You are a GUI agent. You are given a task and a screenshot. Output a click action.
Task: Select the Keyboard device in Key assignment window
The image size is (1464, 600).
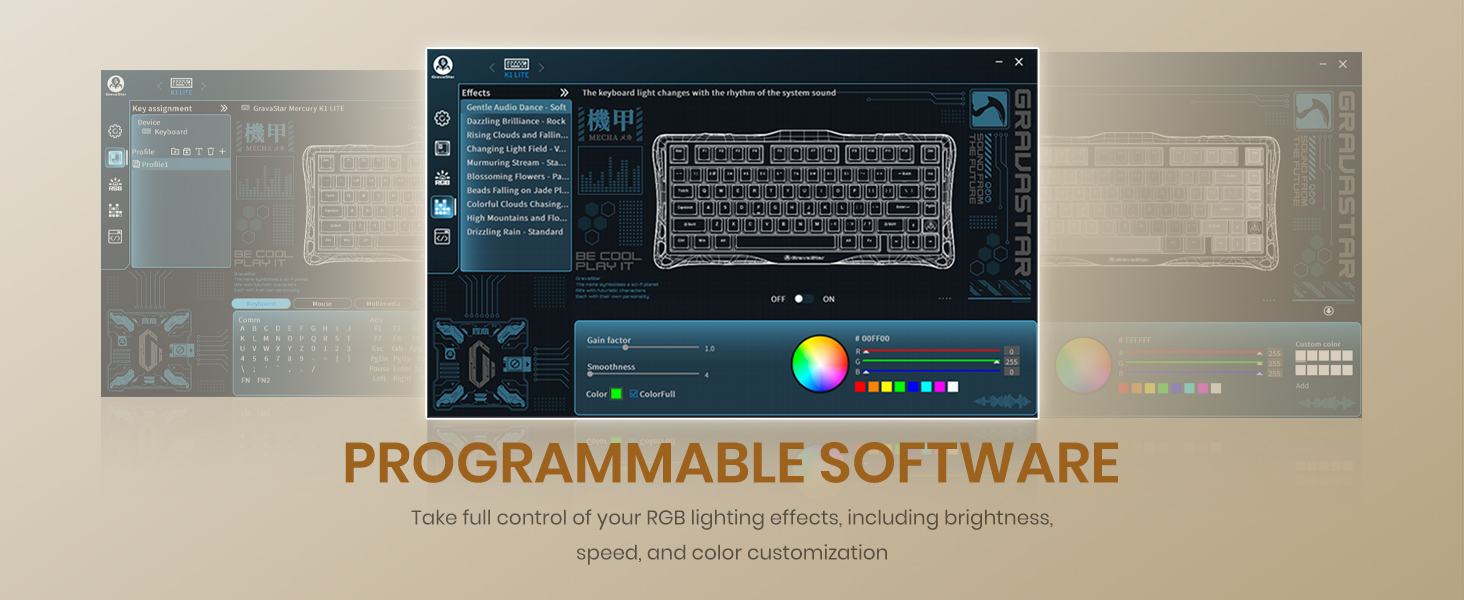[165, 132]
